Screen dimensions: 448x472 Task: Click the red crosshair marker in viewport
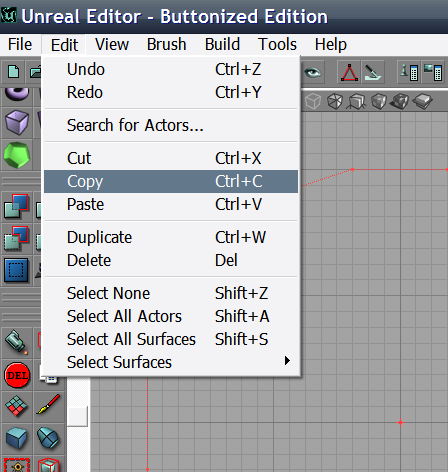coord(400,422)
